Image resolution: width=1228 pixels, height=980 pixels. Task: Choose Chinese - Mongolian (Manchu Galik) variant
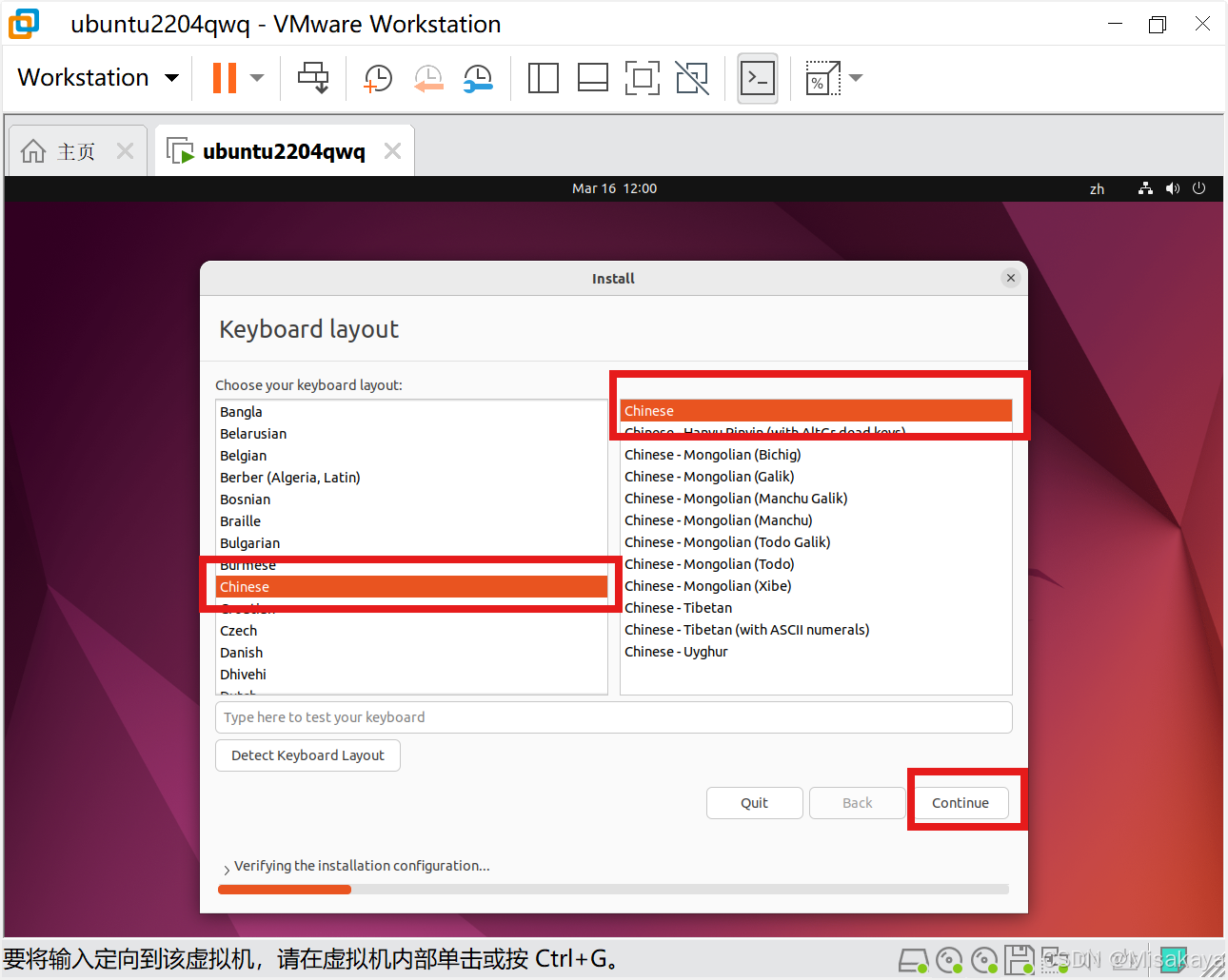pyautogui.click(x=816, y=499)
